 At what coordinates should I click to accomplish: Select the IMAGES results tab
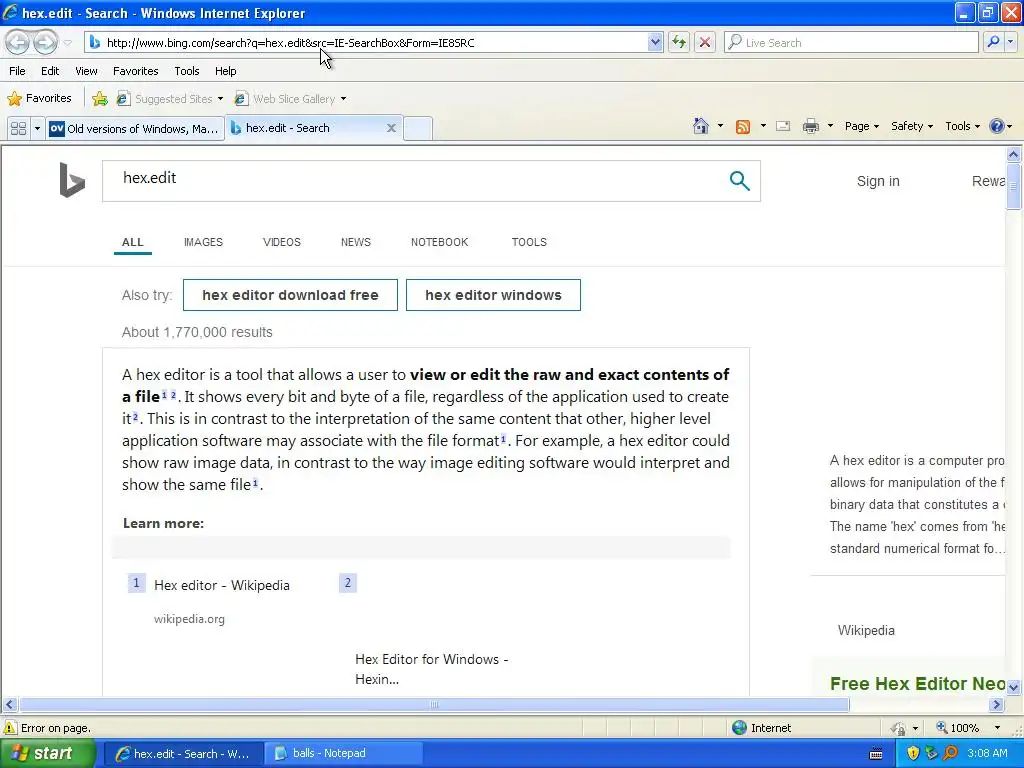point(203,242)
